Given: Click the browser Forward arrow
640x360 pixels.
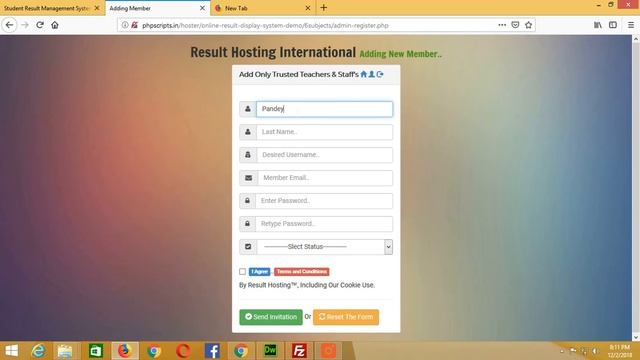Looking at the screenshot, I should tap(25, 25).
